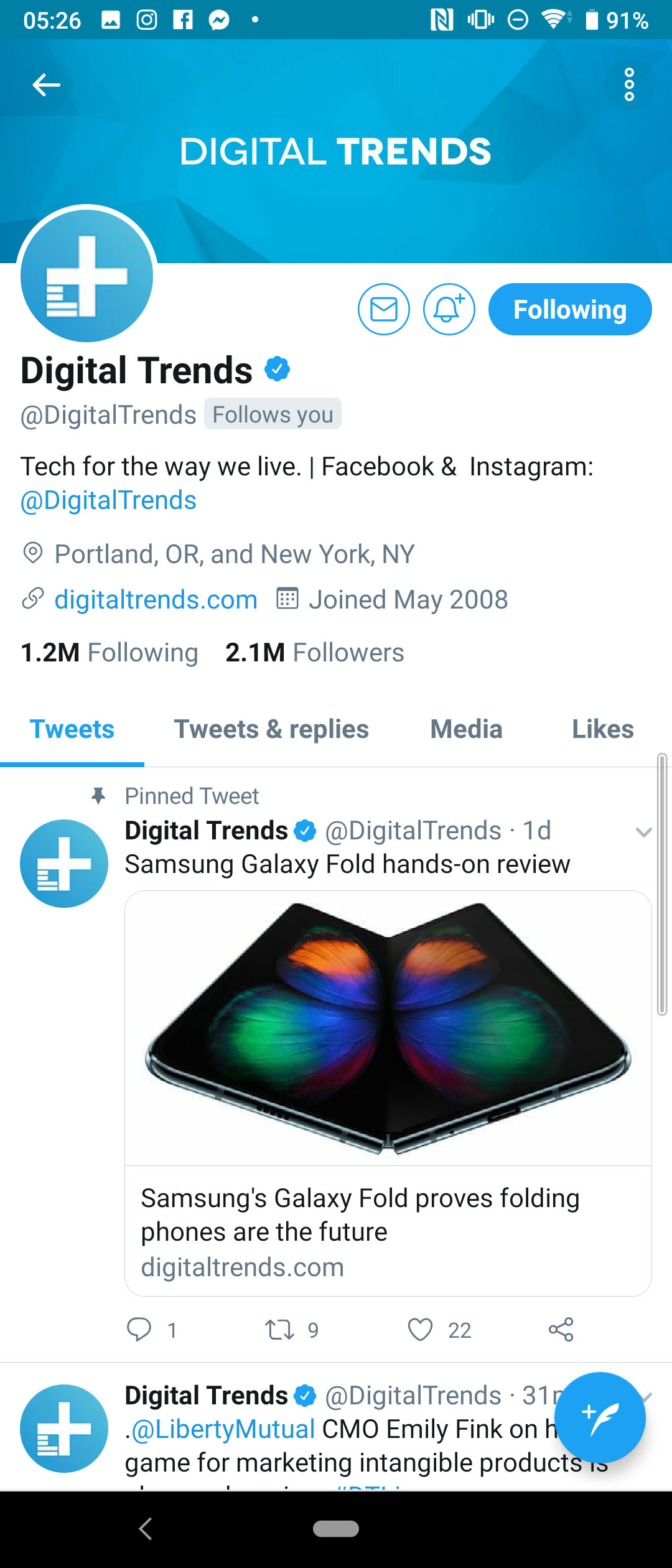Tap the verified badge beside Digital Trends
Image resolution: width=672 pixels, height=1568 pixels.
coord(276,369)
